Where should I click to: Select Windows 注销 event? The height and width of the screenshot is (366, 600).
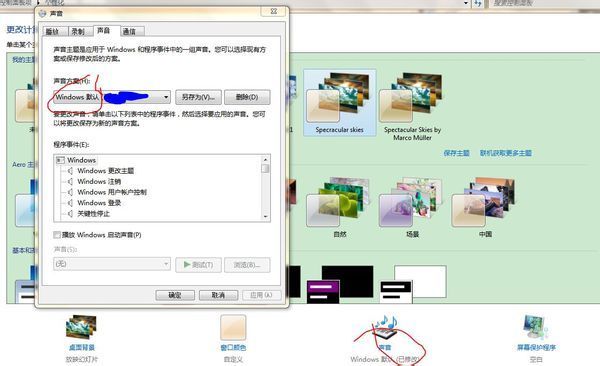tap(99, 181)
